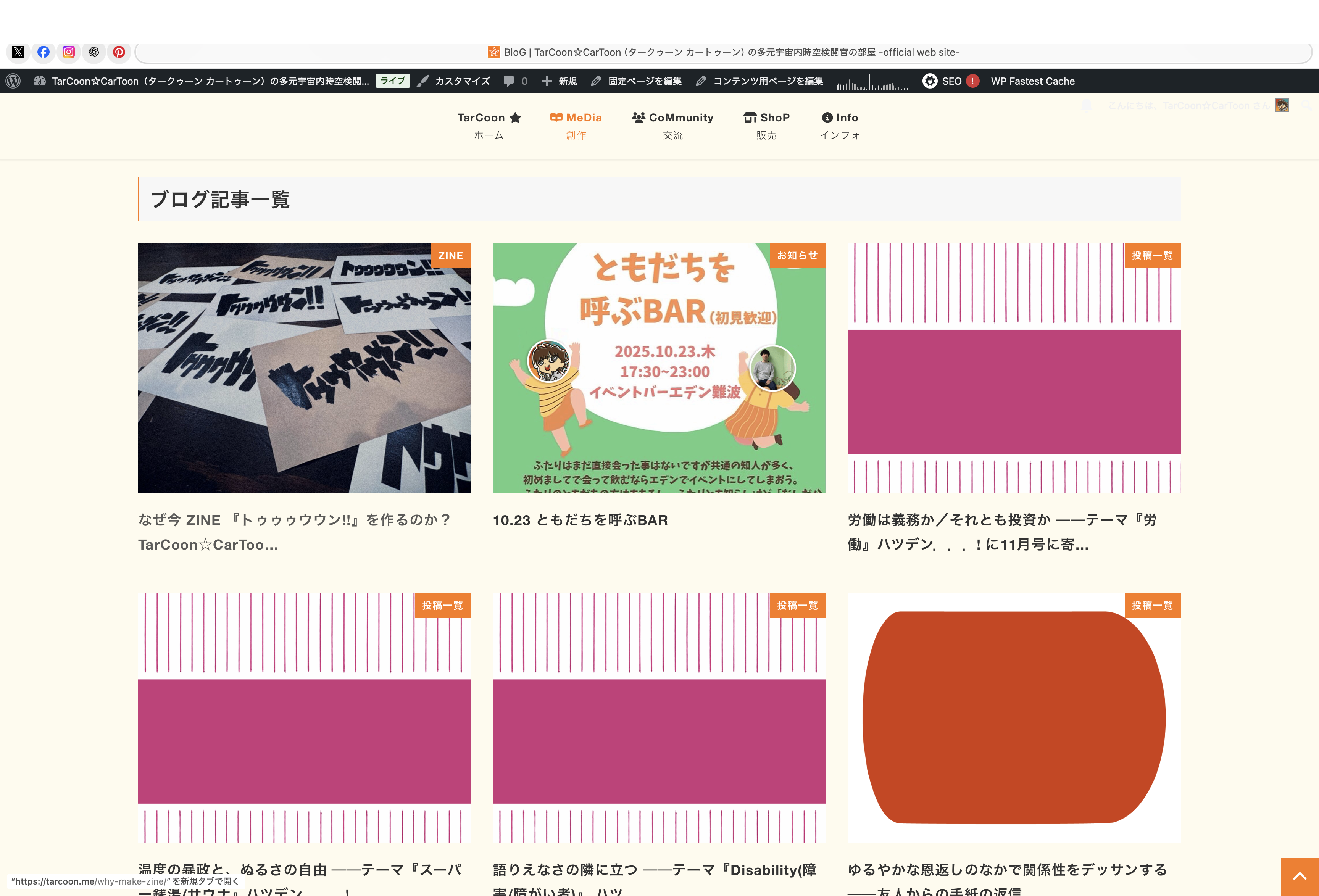Open the Instagram bookmark icon

tap(69, 52)
